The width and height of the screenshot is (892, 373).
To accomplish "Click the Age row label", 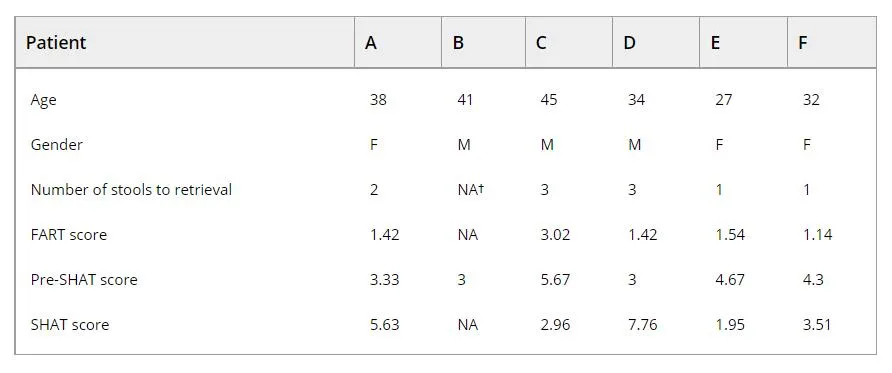I will (44, 101).
